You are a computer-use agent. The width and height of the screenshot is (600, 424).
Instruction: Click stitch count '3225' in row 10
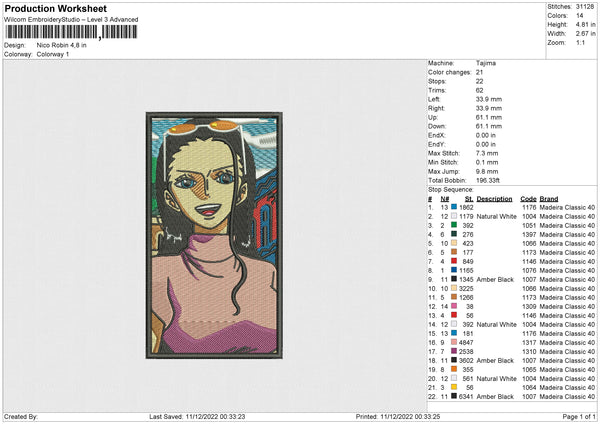466,288
